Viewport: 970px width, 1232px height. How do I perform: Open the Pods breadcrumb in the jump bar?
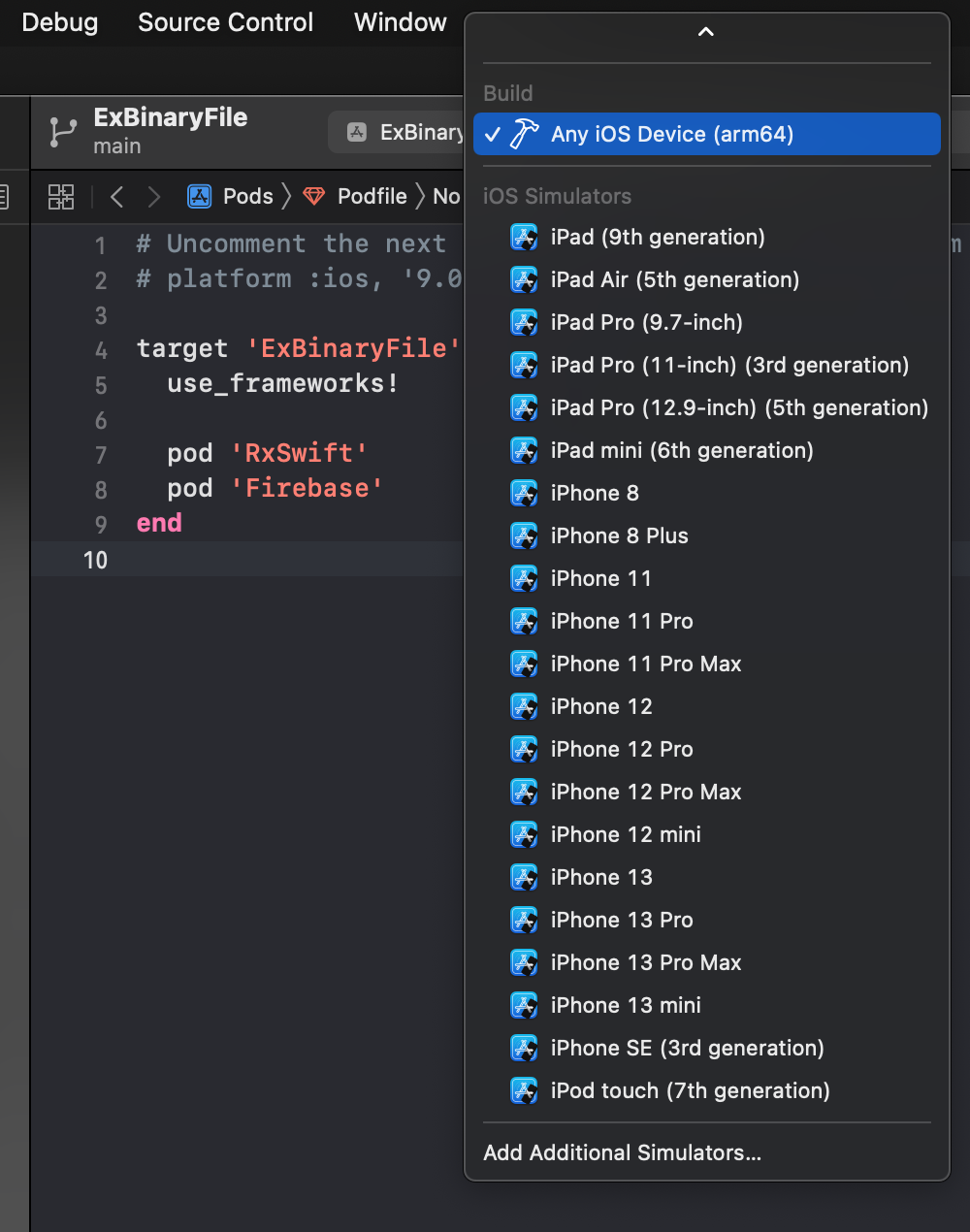248,196
